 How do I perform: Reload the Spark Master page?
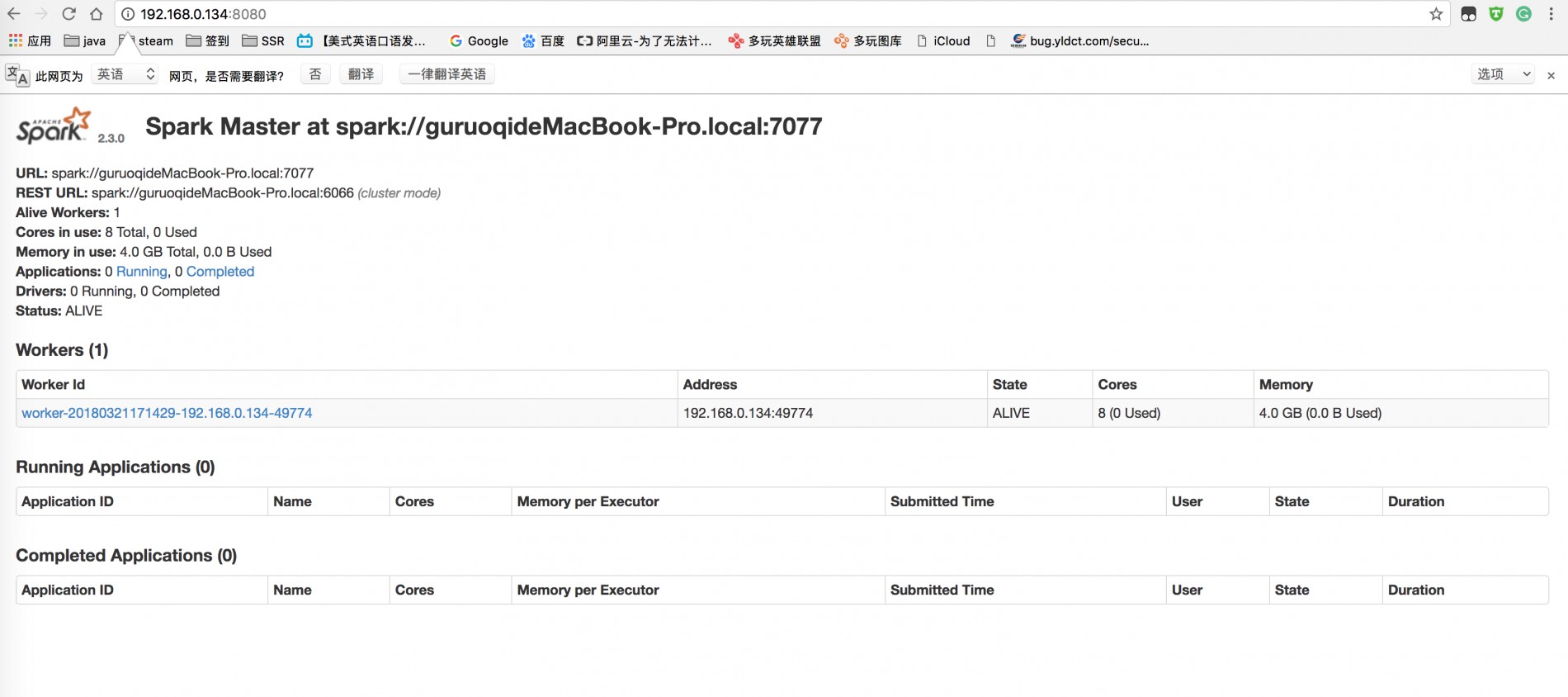pyautogui.click(x=69, y=14)
